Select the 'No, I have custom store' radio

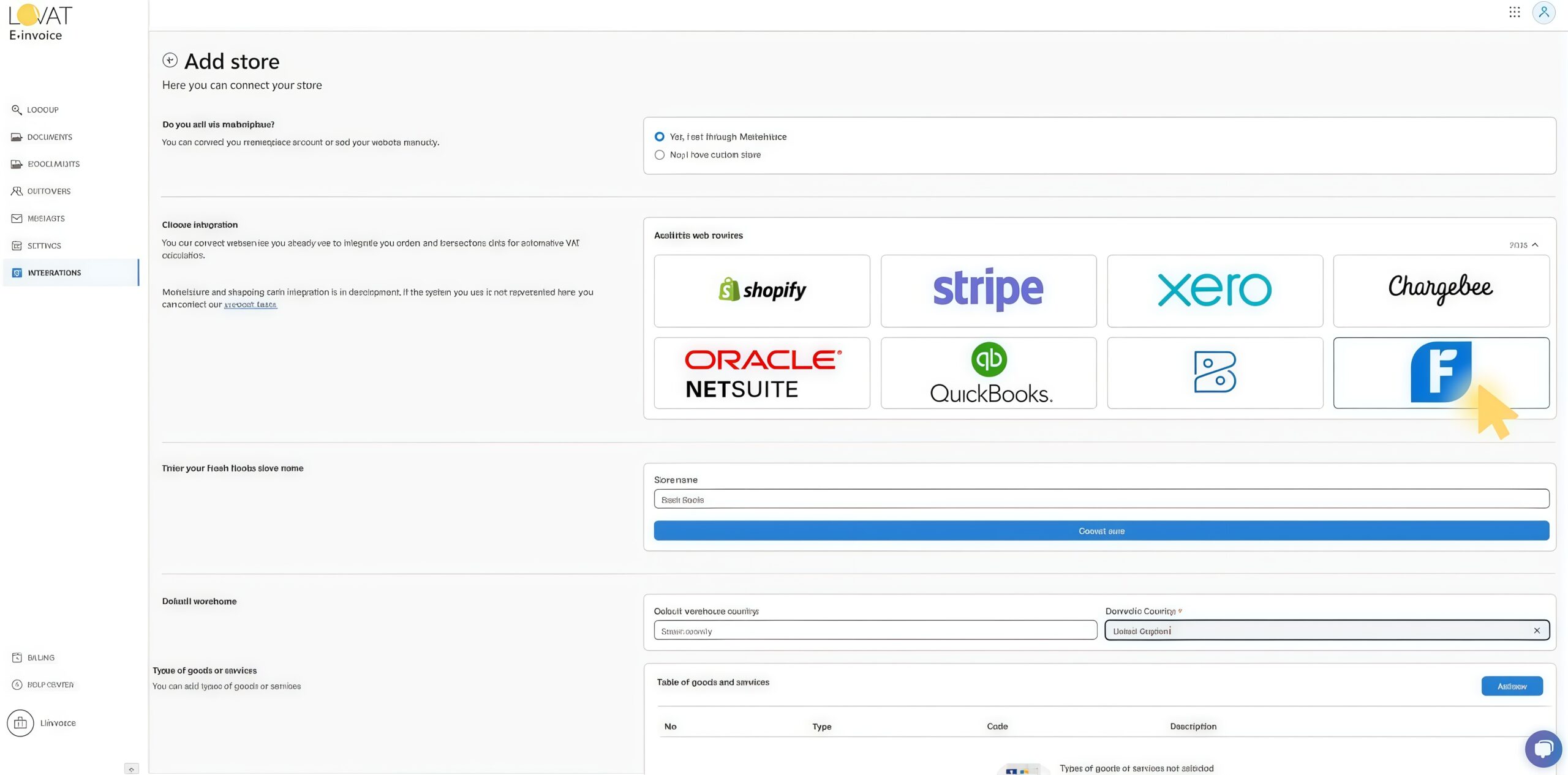660,155
